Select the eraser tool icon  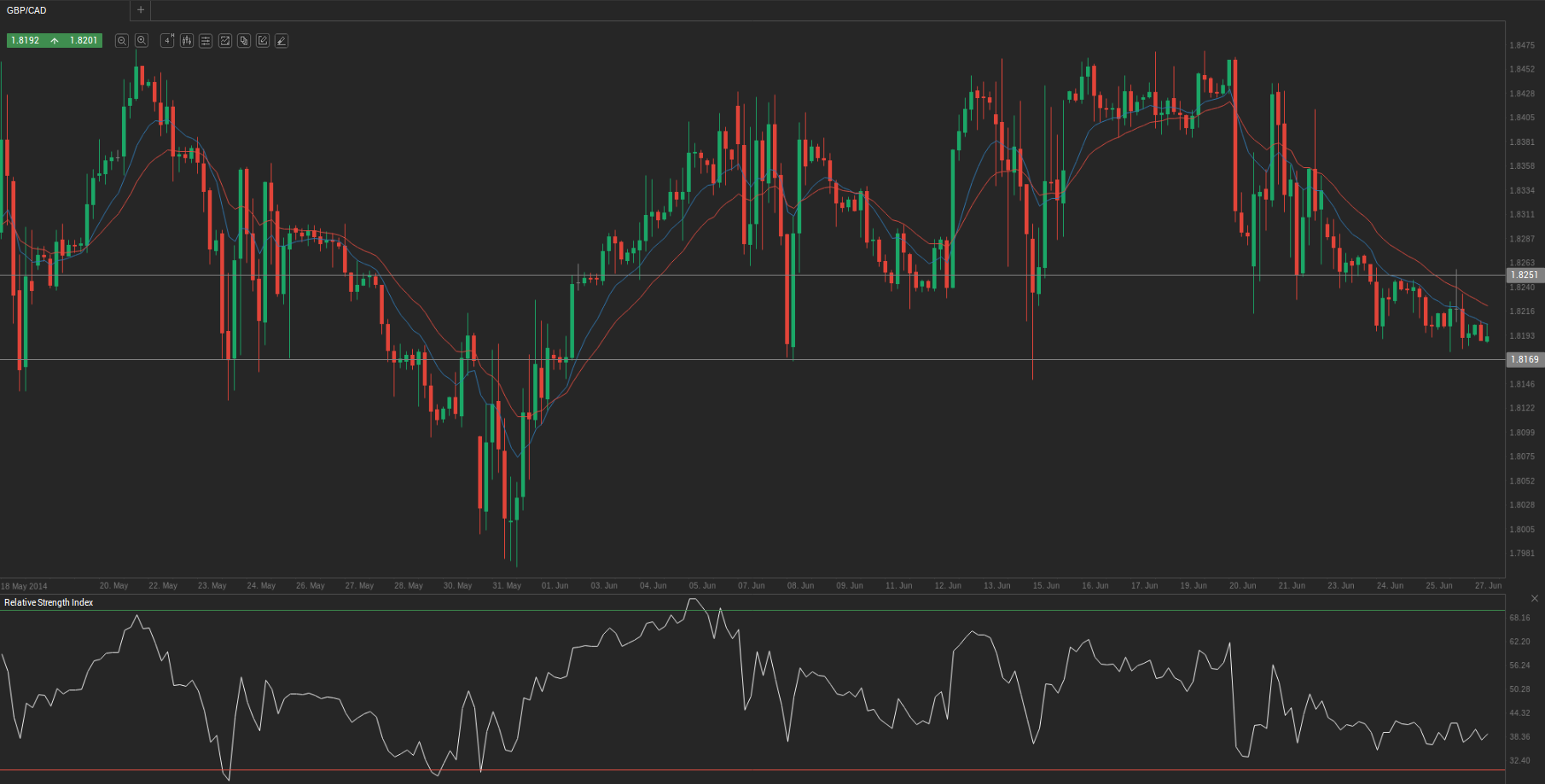point(282,41)
